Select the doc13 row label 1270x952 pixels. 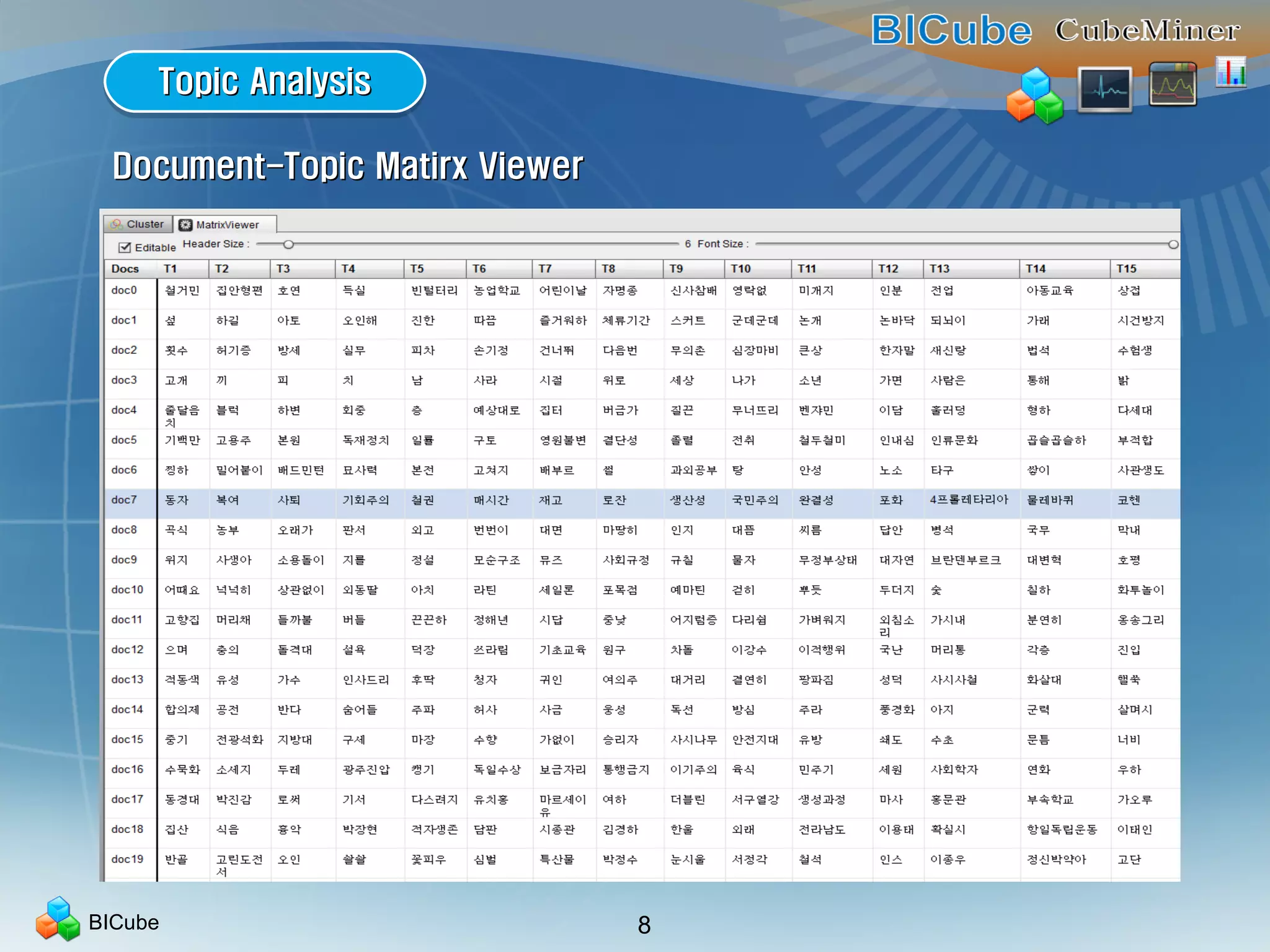pos(127,679)
